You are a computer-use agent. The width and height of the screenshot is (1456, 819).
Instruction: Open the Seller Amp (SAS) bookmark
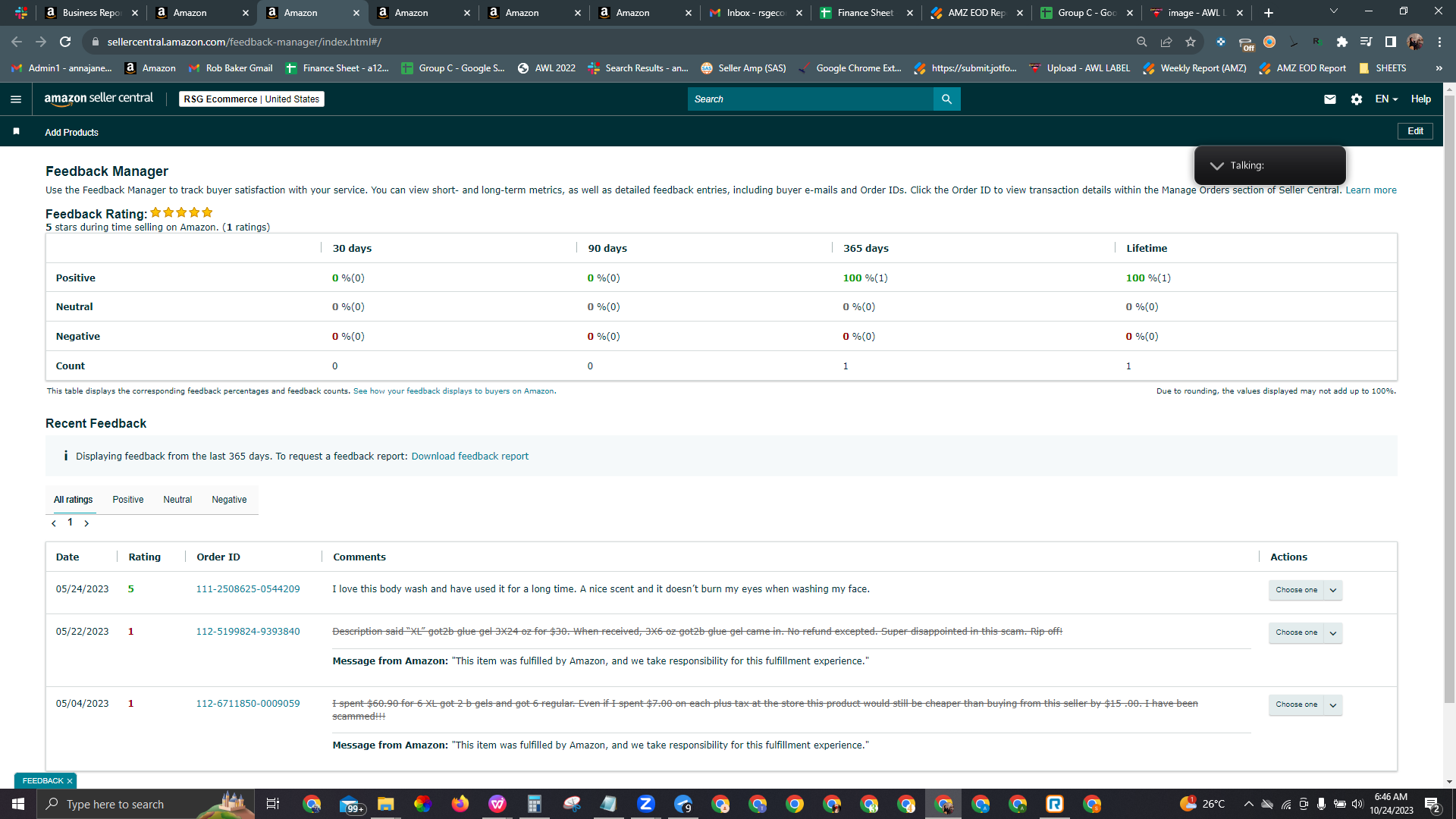[x=743, y=68]
